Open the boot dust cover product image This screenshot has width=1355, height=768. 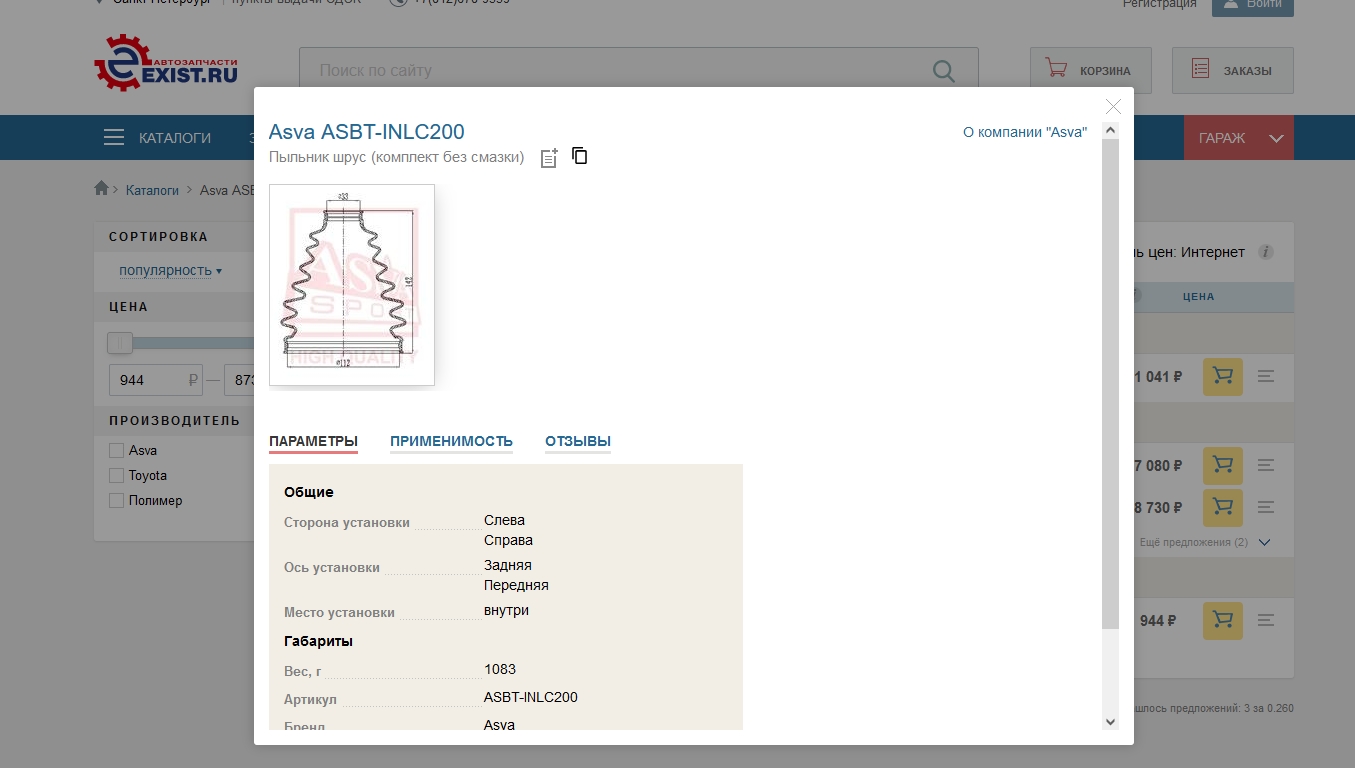[x=352, y=285]
